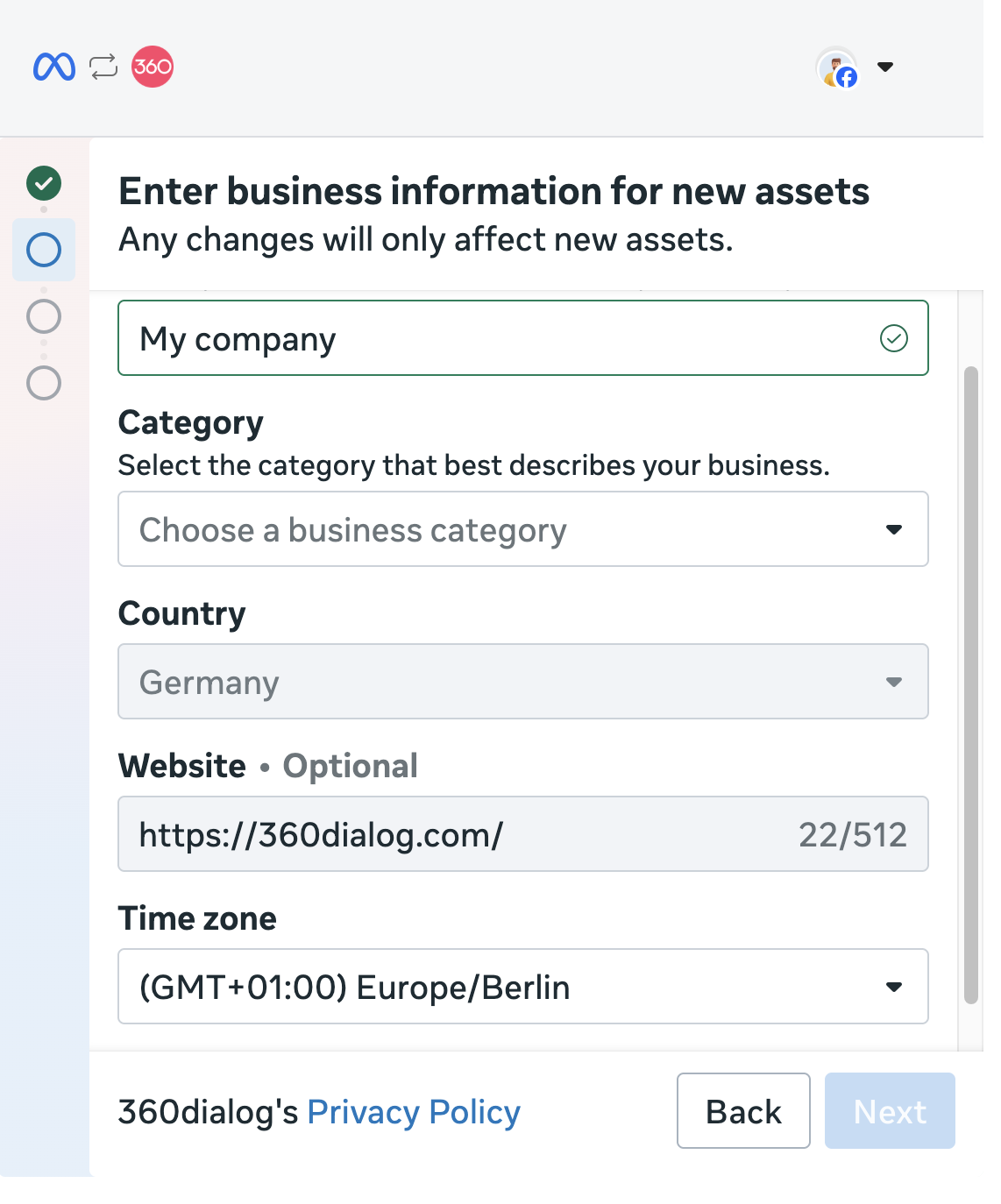This screenshot has height=1204, width=1001.
Task: Open the Europe/Berlin time zone dropdown
Action: 522,987
